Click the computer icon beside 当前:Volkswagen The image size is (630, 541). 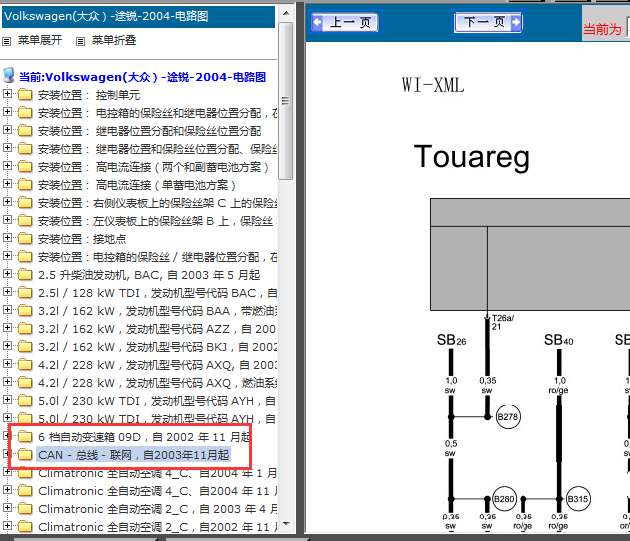pyautogui.click(x=9, y=76)
